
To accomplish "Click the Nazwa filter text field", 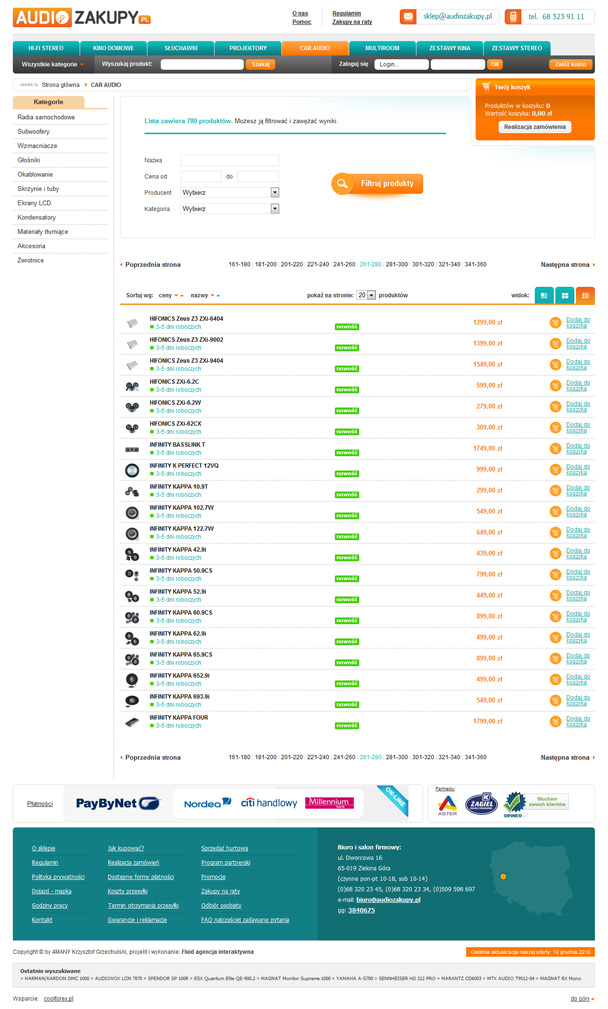I will tap(229, 160).
